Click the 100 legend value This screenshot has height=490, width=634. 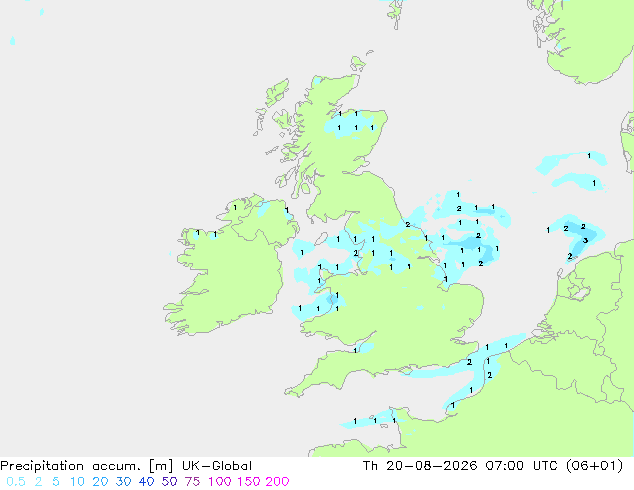220,482
